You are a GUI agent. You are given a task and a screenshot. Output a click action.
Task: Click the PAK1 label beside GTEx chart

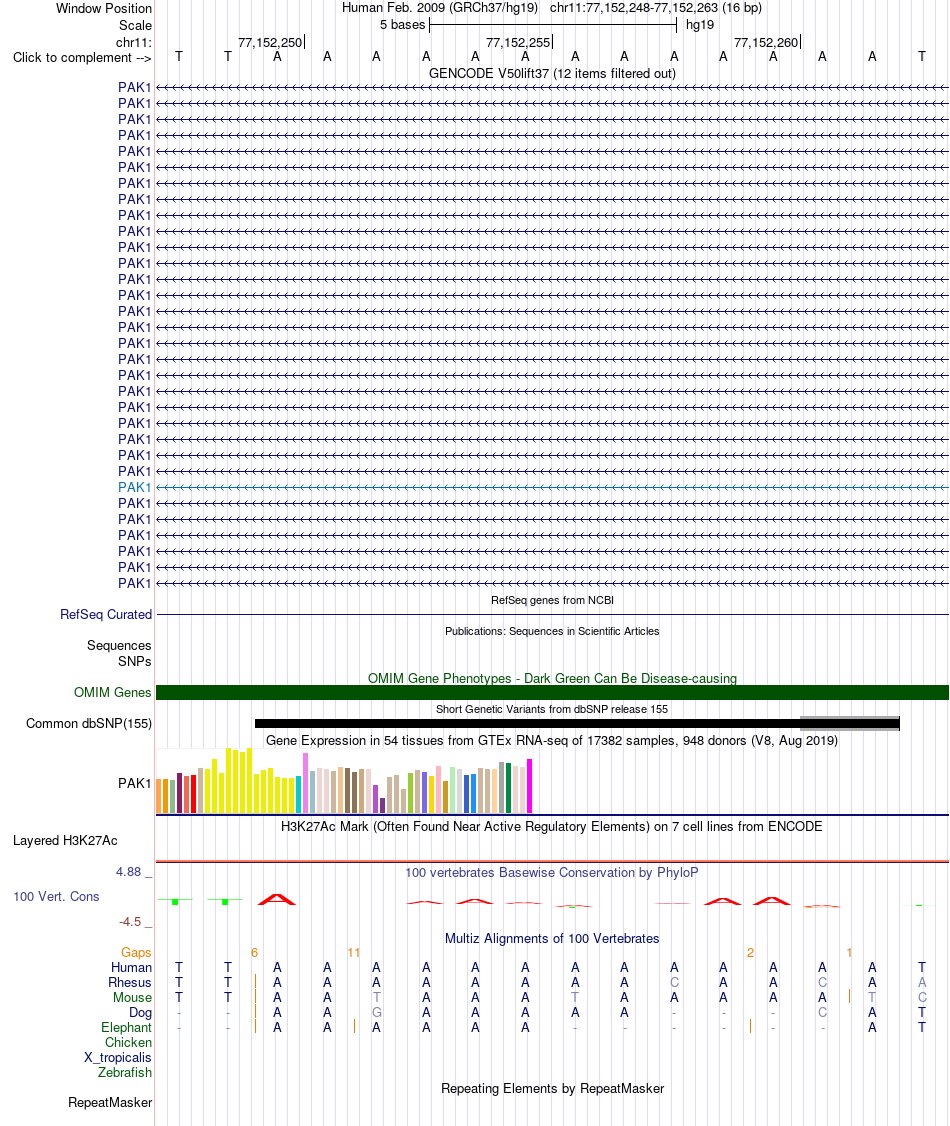pyautogui.click(x=134, y=783)
